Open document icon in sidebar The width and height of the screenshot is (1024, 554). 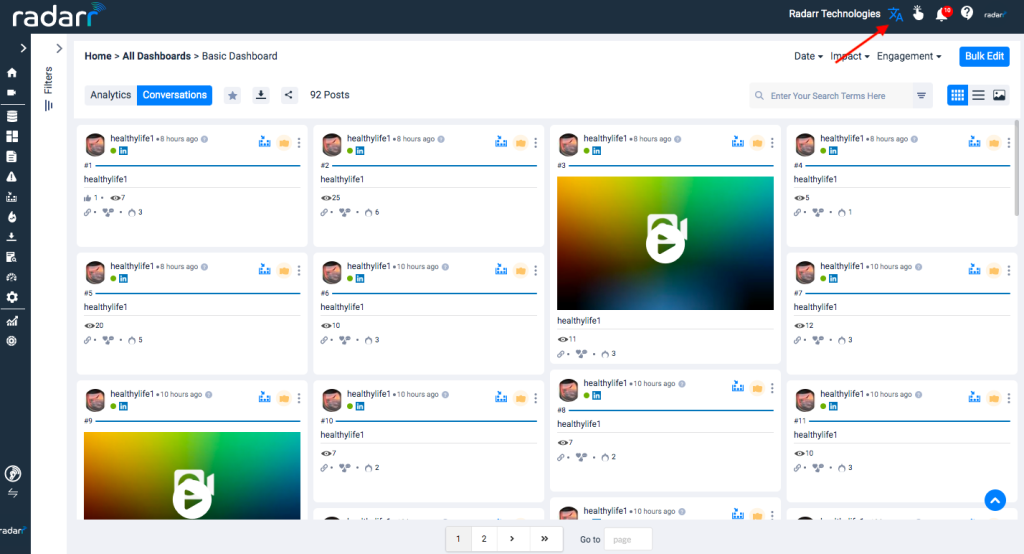pos(12,157)
